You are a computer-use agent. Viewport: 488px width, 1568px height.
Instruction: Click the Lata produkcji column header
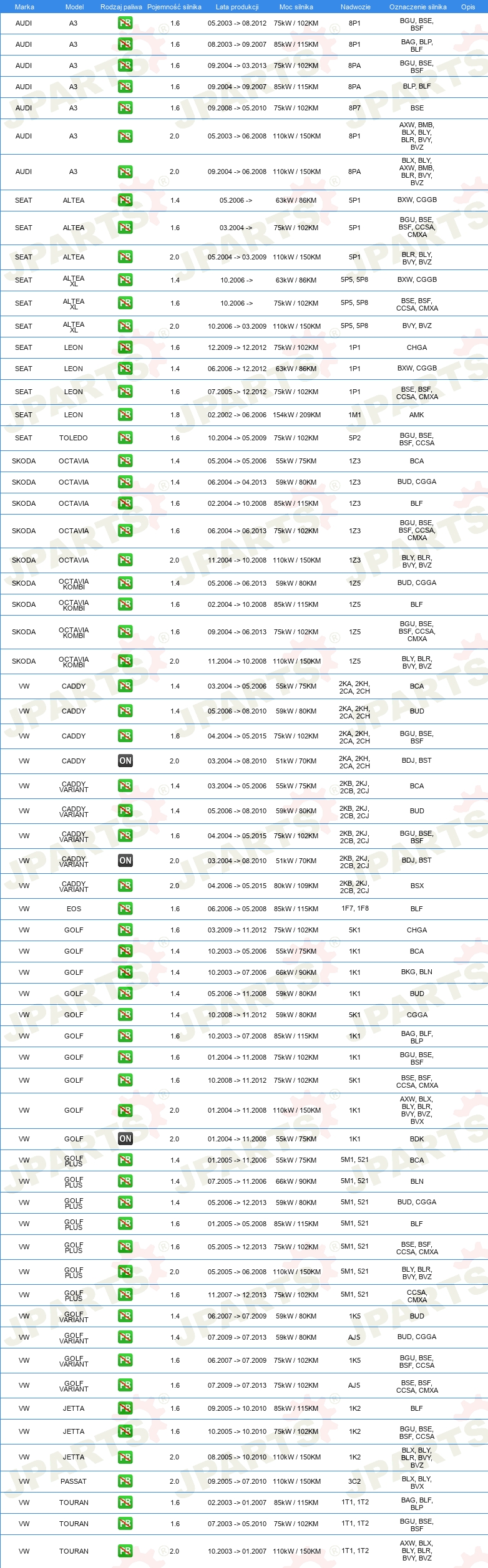pyautogui.click(x=237, y=7)
